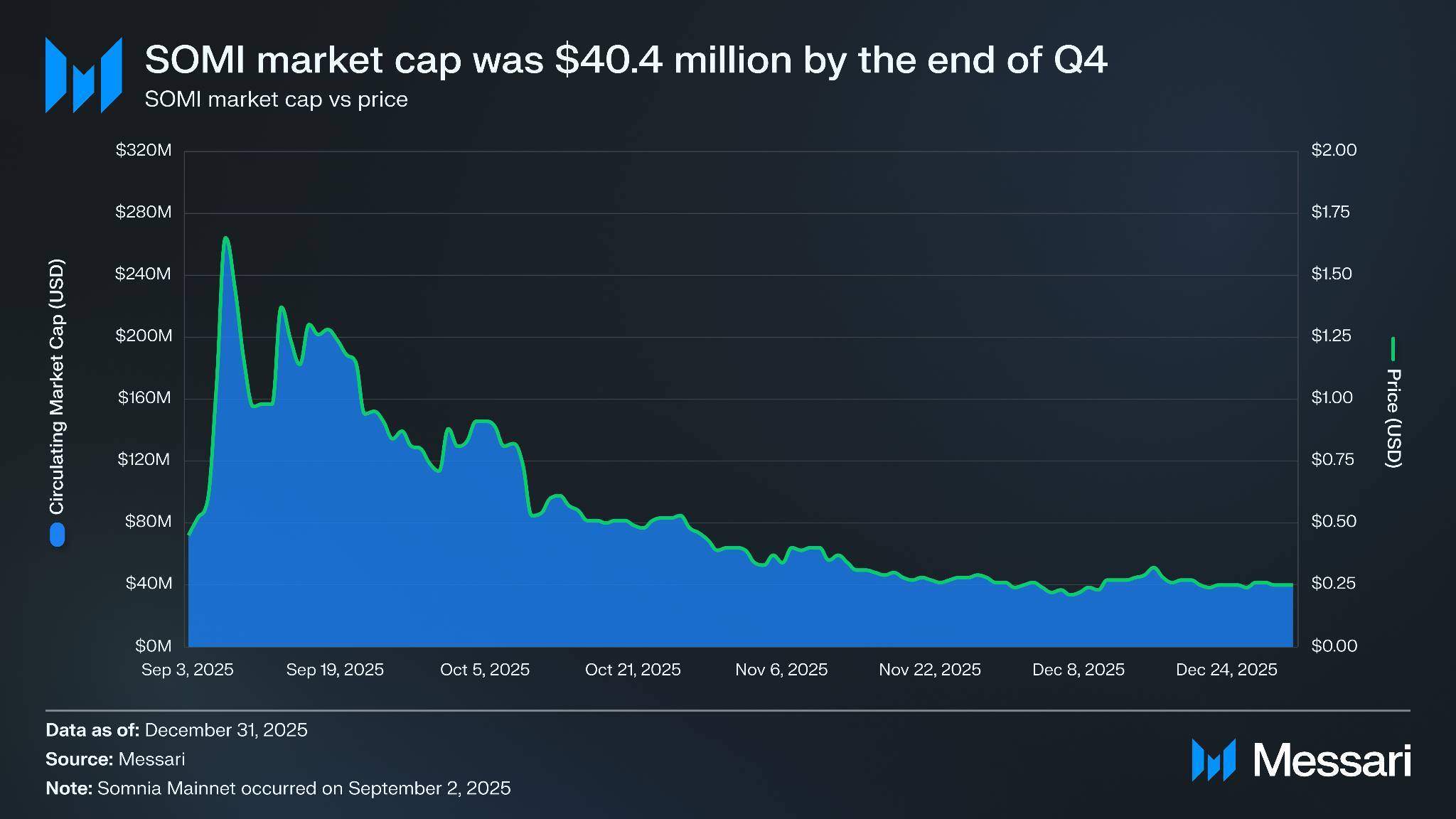Click the Nov 22, 2025 axis label
This screenshot has width=1456, height=819.
pyautogui.click(x=930, y=670)
